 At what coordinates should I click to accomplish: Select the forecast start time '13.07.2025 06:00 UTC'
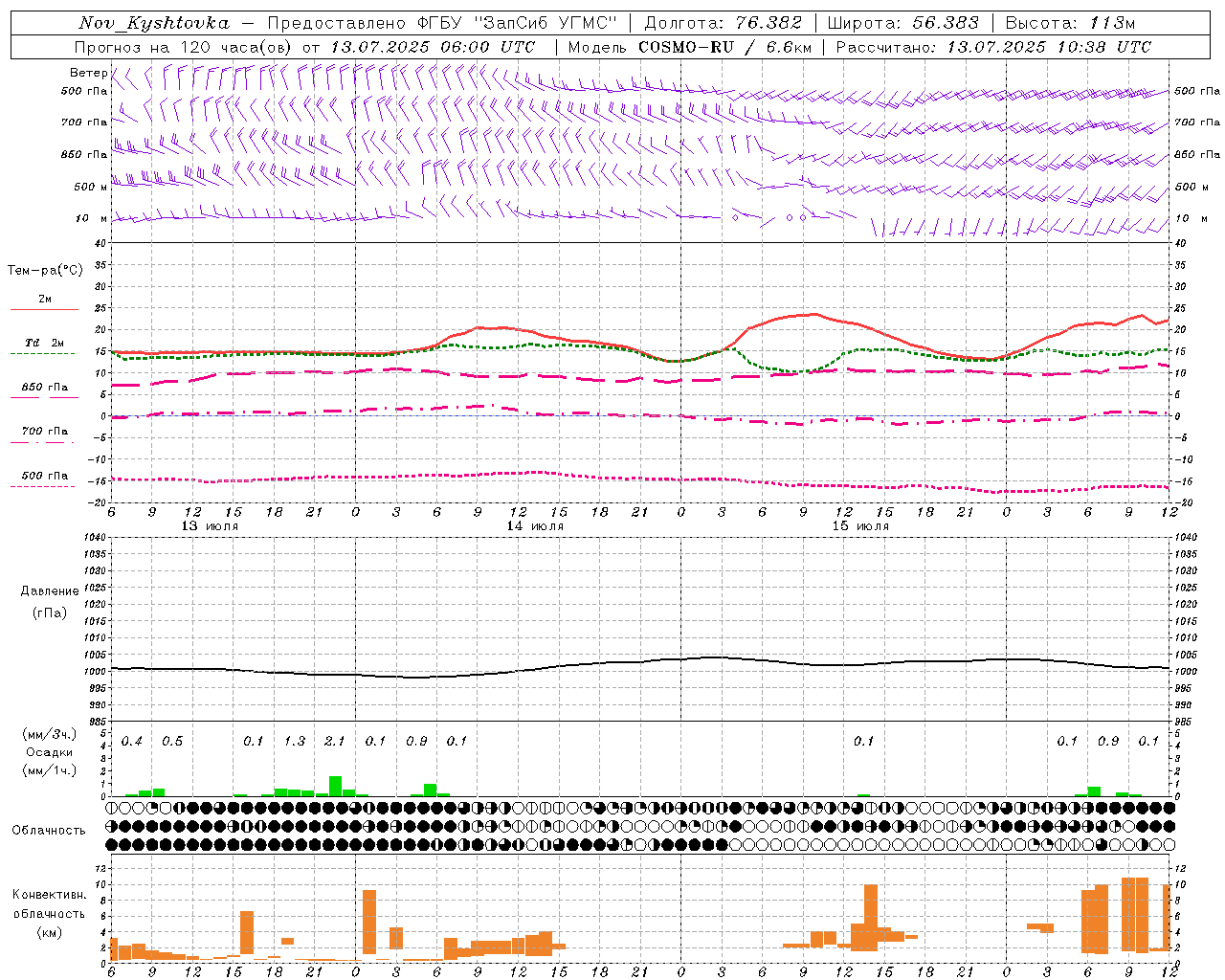(x=433, y=47)
